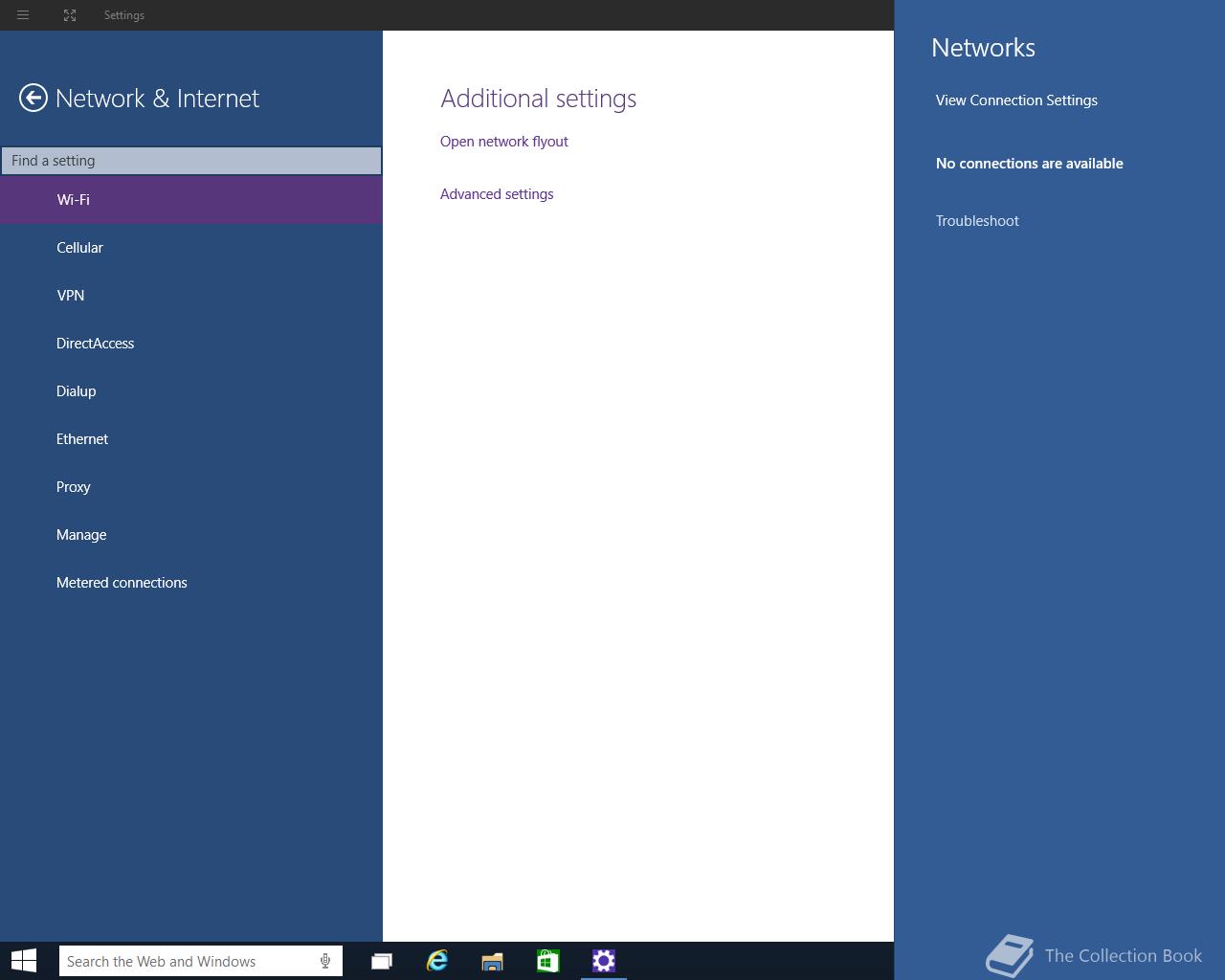Click the Network & Internet heading
The height and width of the screenshot is (980, 1225).
coord(157,99)
